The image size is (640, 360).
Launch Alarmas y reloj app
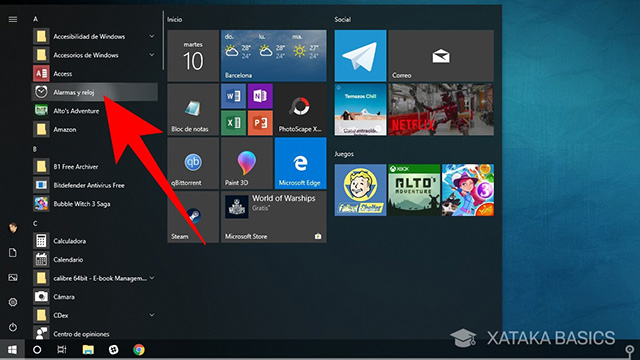(x=95, y=92)
